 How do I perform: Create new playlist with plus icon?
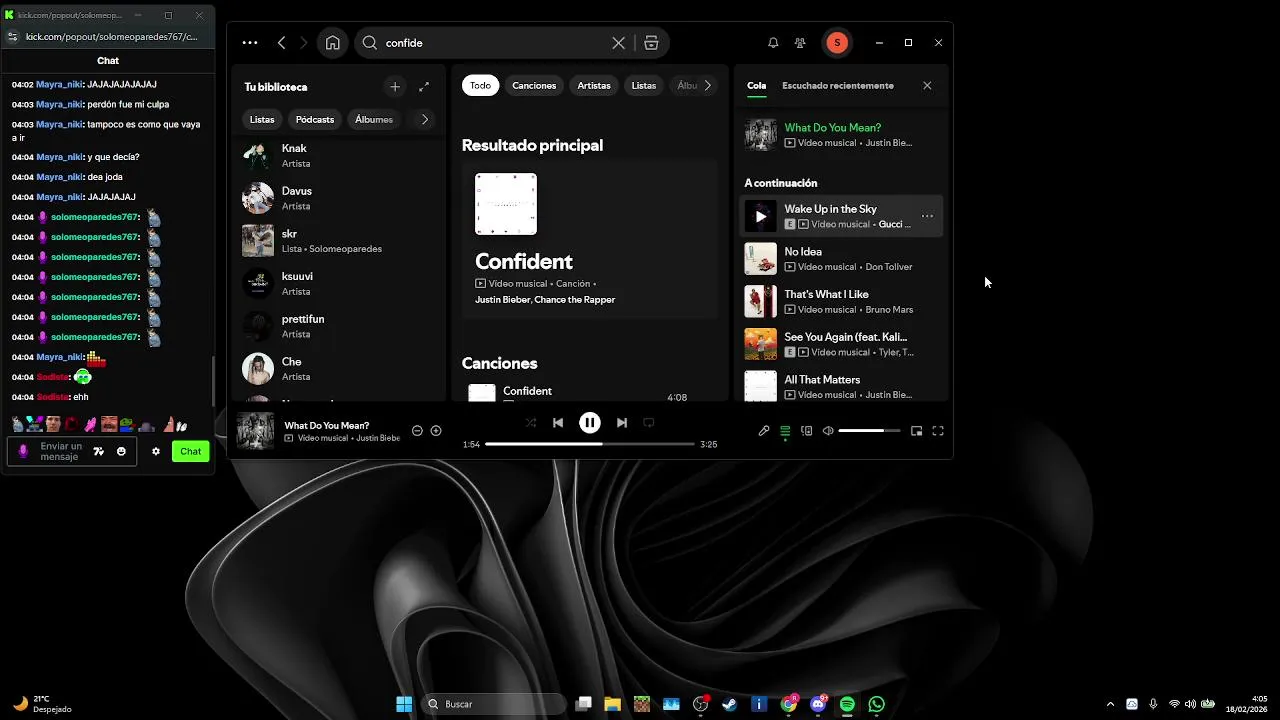tap(395, 87)
